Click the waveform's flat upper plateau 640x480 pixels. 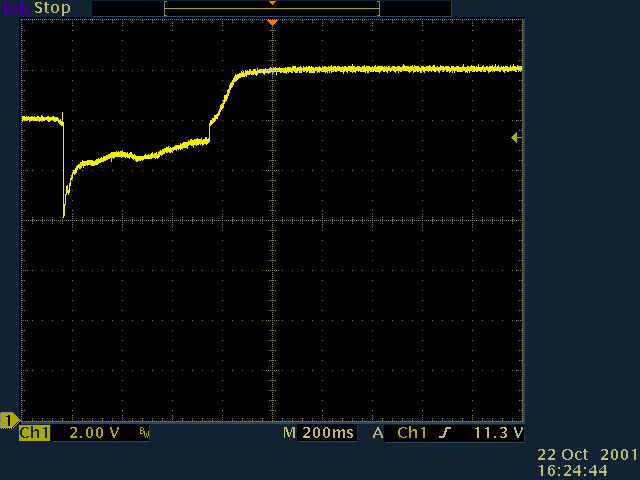pyautogui.click(x=400, y=69)
